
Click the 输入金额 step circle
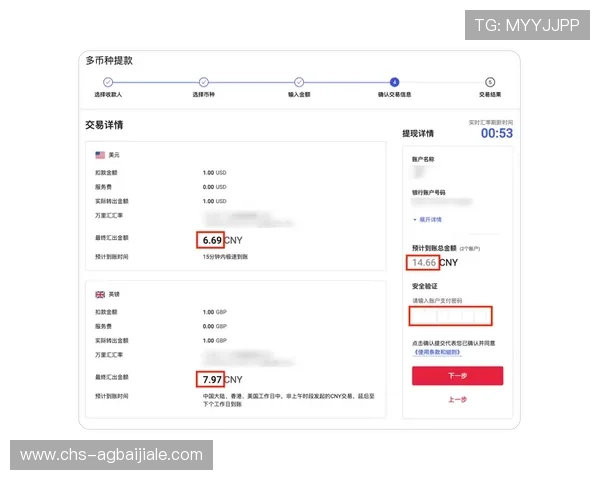pyautogui.click(x=299, y=82)
